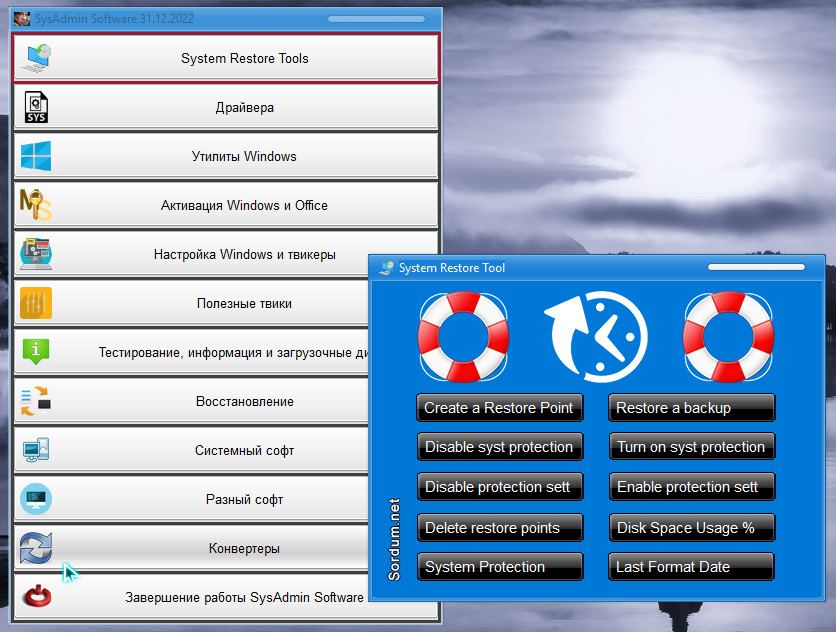Click the MS keys activation icon
836x632 pixels.
tap(36, 205)
